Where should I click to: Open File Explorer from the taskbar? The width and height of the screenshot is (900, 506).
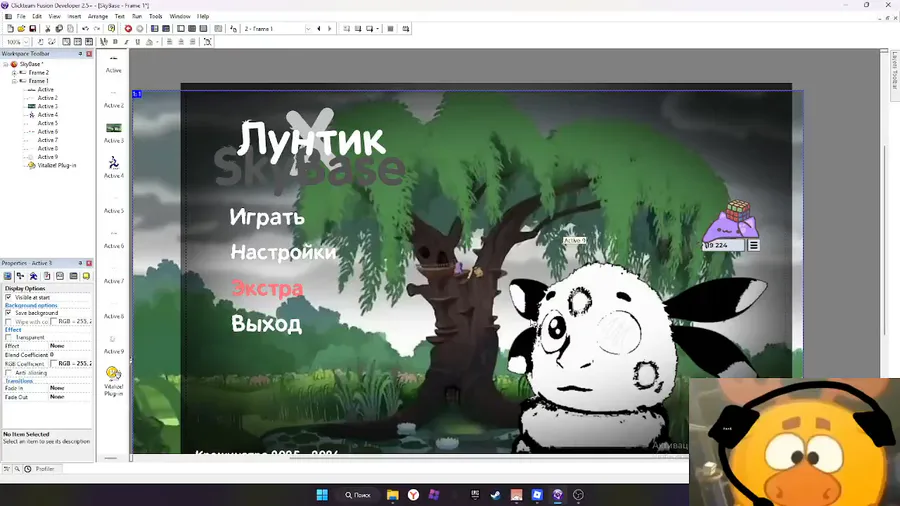coord(393,495)
